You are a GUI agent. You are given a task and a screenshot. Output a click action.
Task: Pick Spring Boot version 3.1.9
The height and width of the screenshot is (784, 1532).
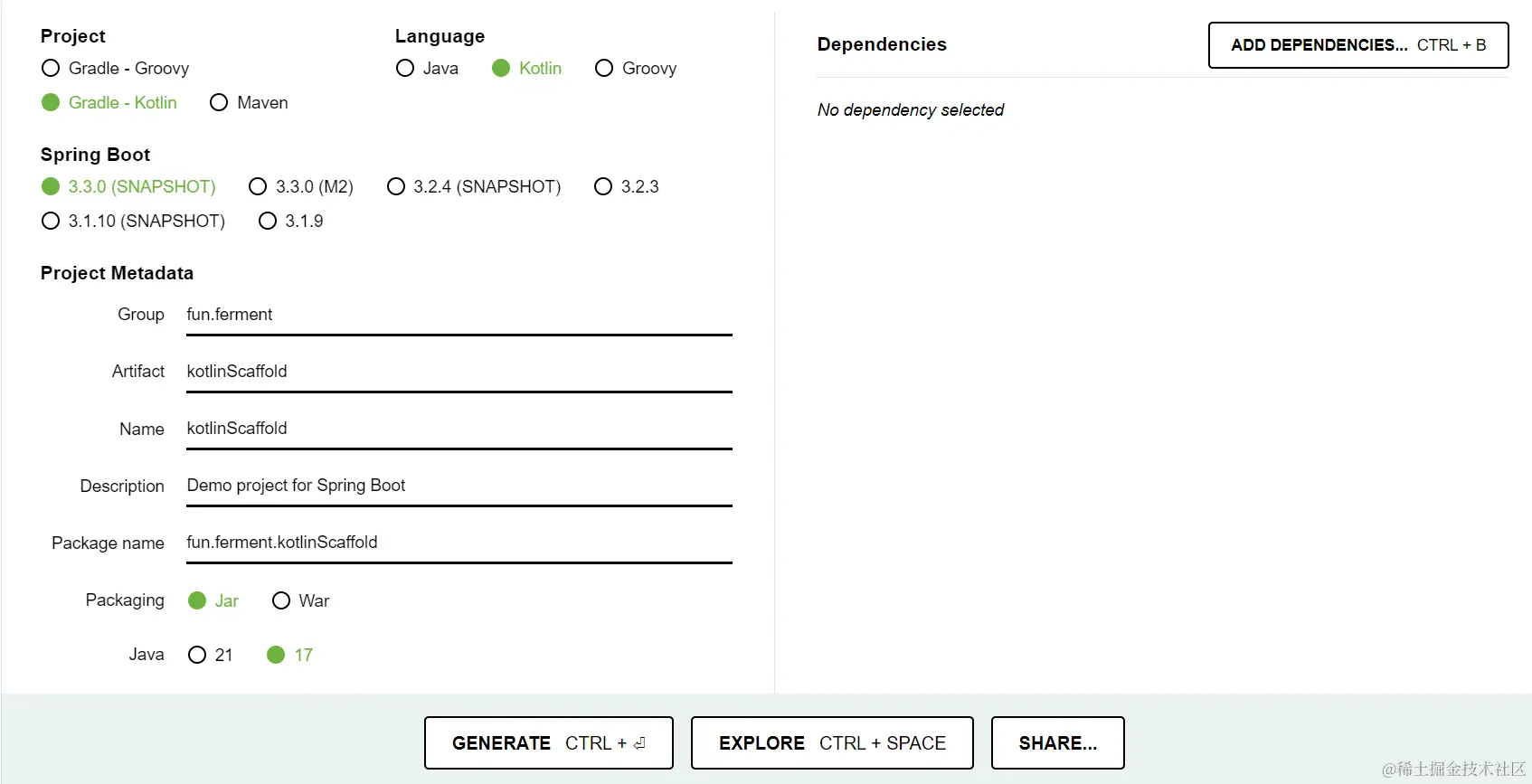click(290, 222)
